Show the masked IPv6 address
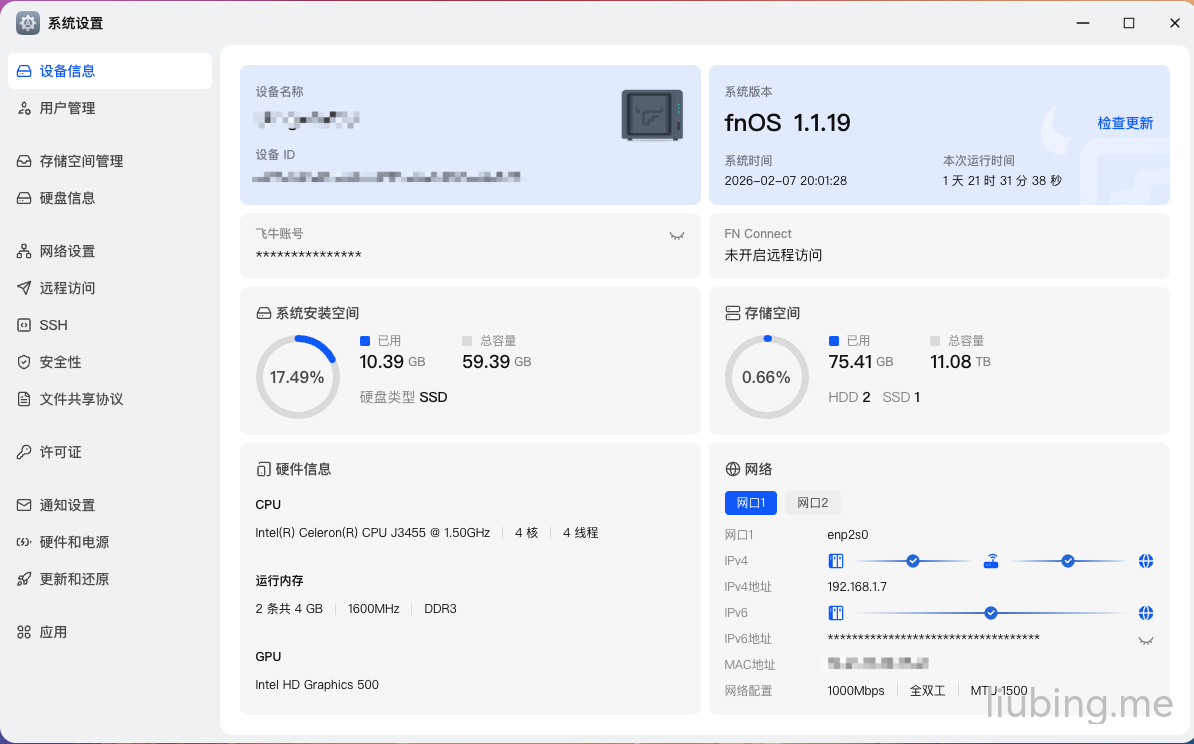The image size is (1194, 744). 1146,640
